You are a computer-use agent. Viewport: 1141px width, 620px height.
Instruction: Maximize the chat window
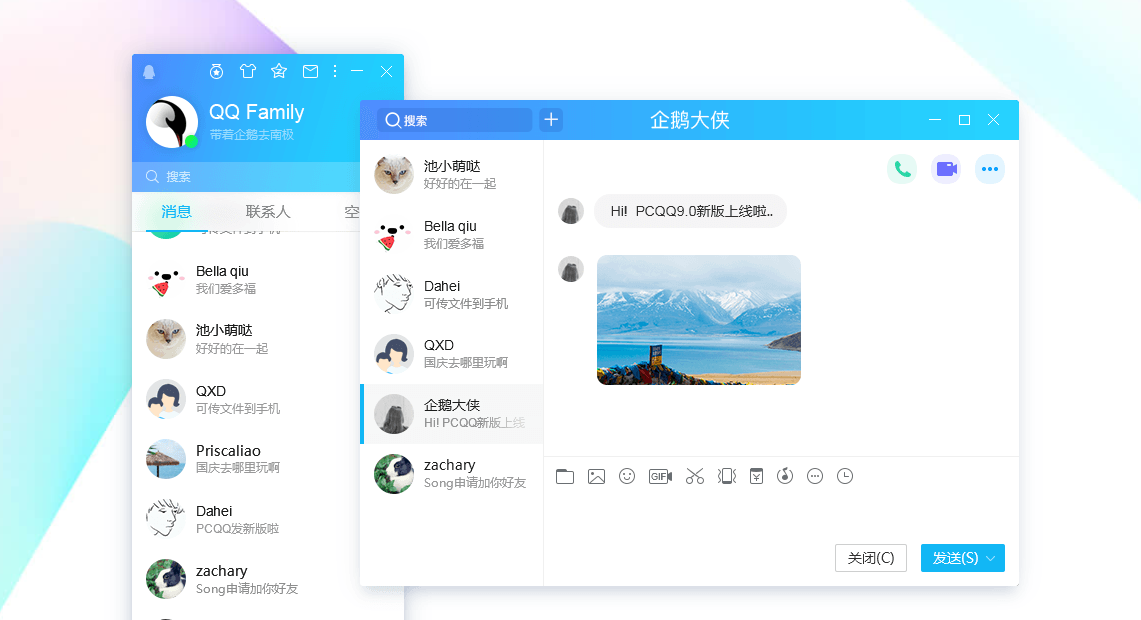pyautogui.click(x=964, y=120)
